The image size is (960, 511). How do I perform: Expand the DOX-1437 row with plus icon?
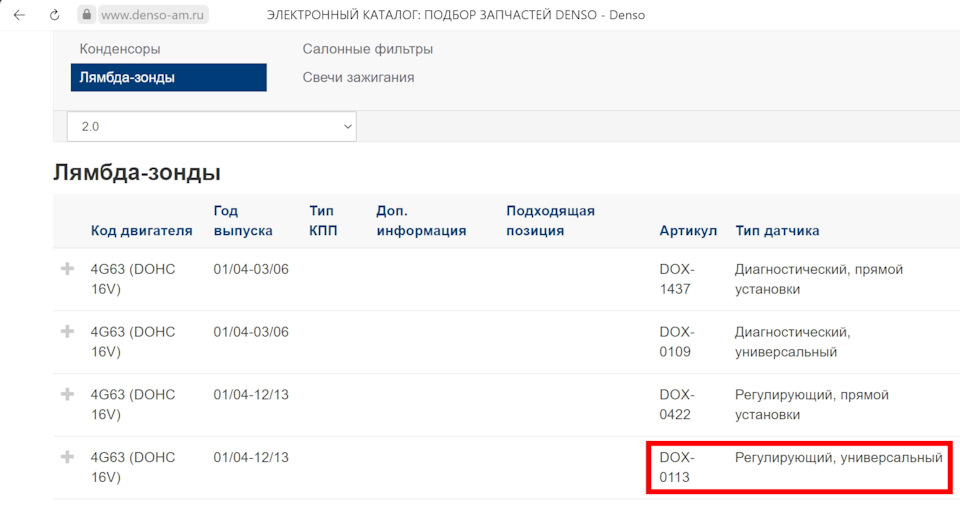pos(67,269)
